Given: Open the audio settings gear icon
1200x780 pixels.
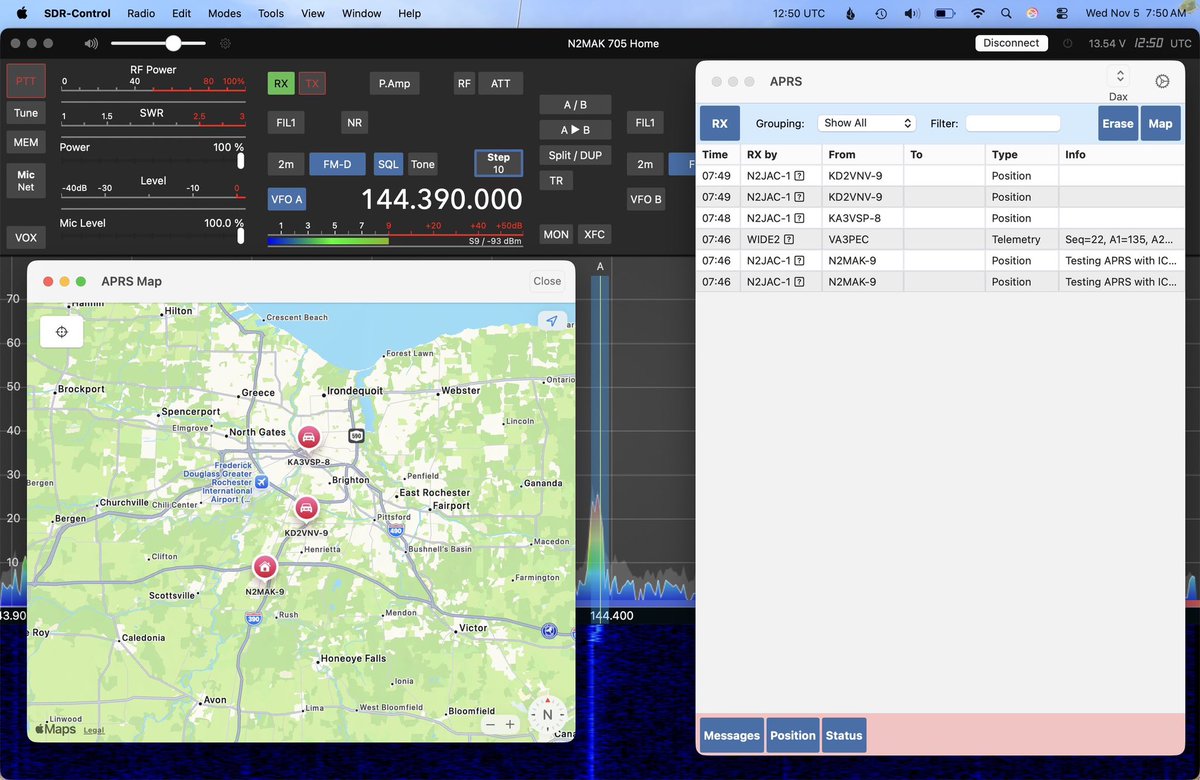Looking at the screenshot, I should [225, 43].
